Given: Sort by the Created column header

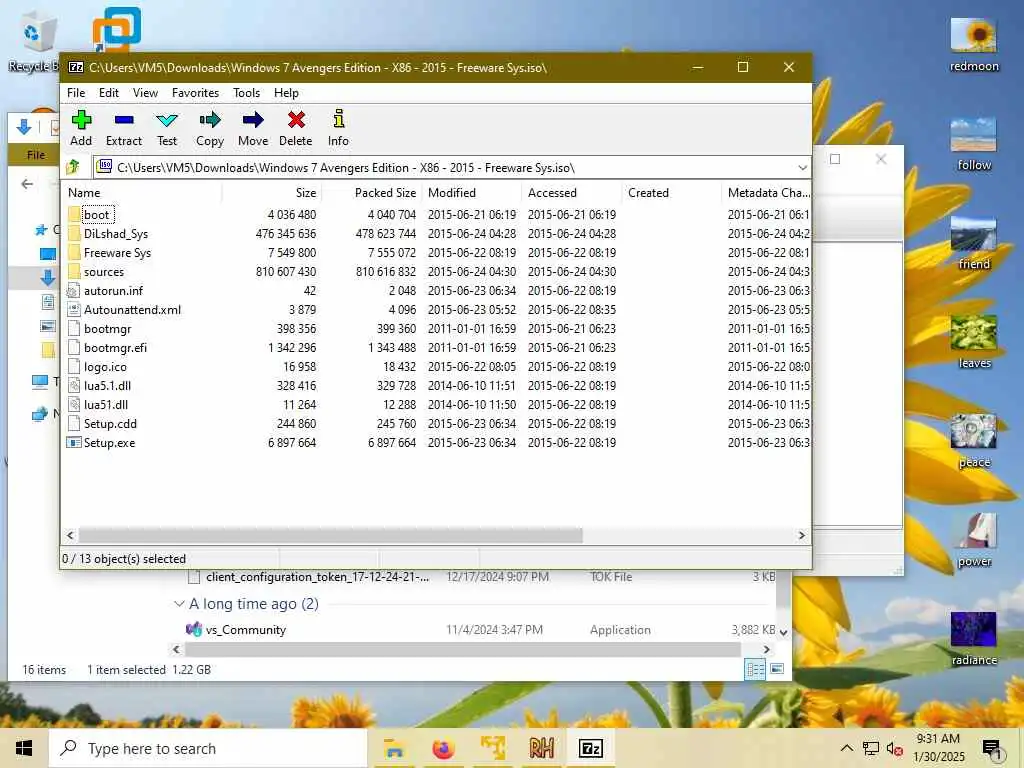Looking at the screenshot, I should pos(671,193).
